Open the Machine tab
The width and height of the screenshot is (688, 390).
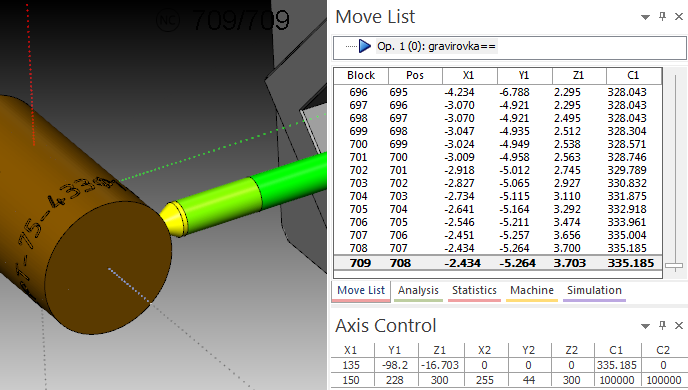click(532, 290)
